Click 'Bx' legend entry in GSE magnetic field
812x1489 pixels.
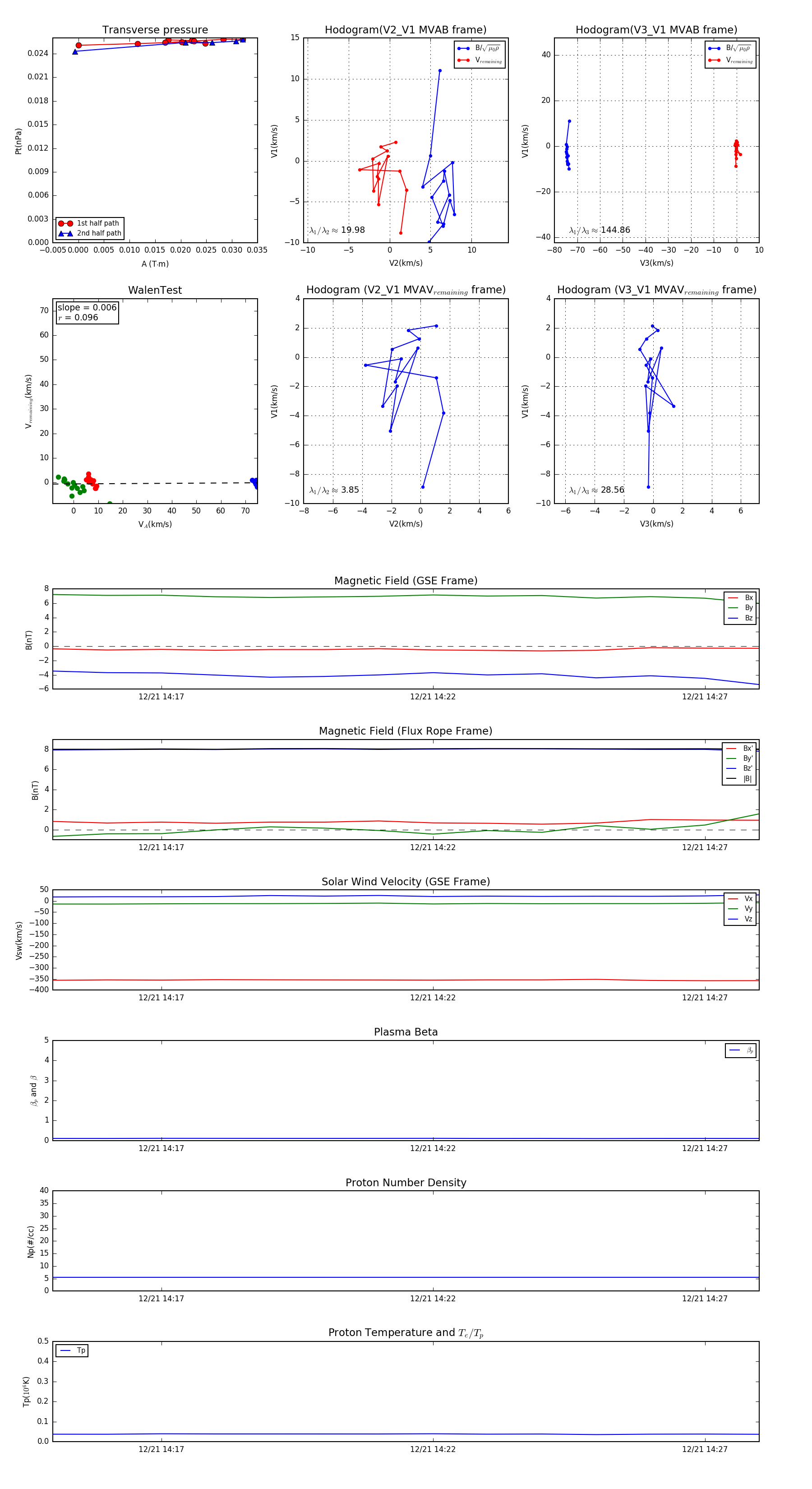click(740, 598)
